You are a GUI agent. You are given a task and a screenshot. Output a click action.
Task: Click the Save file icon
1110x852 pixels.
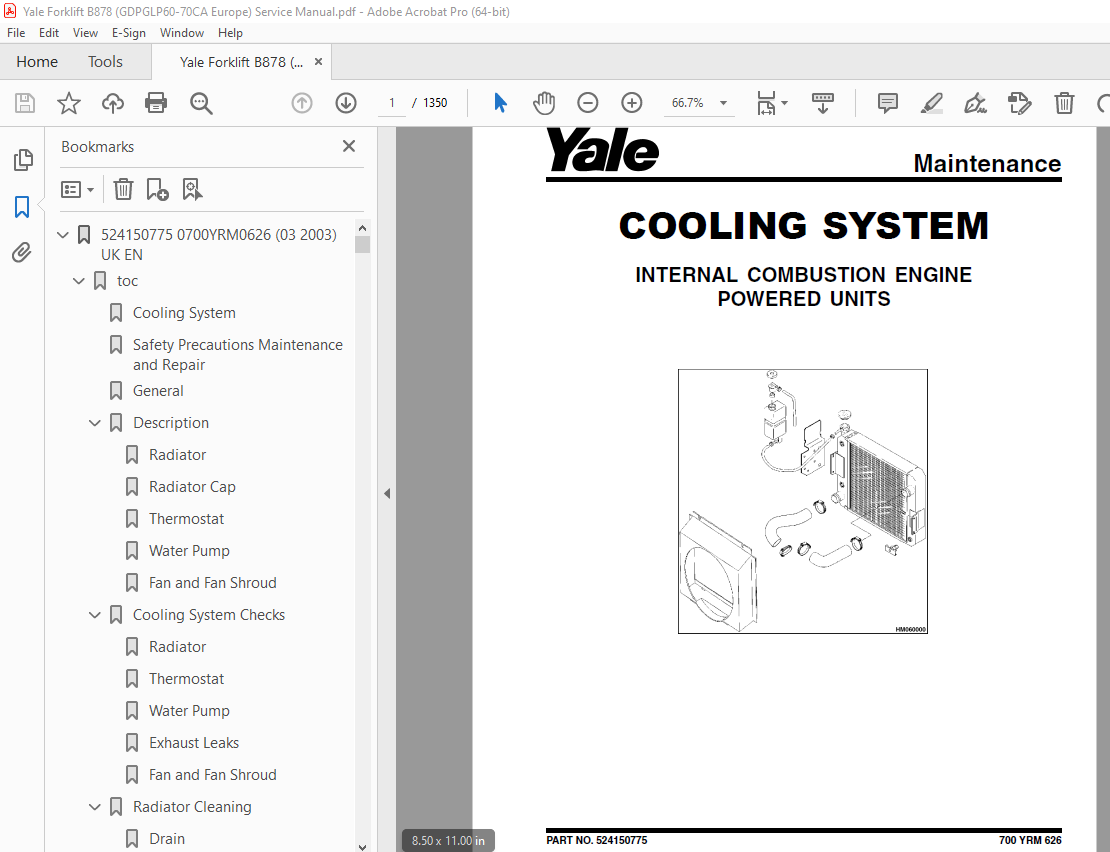(25, 103)
